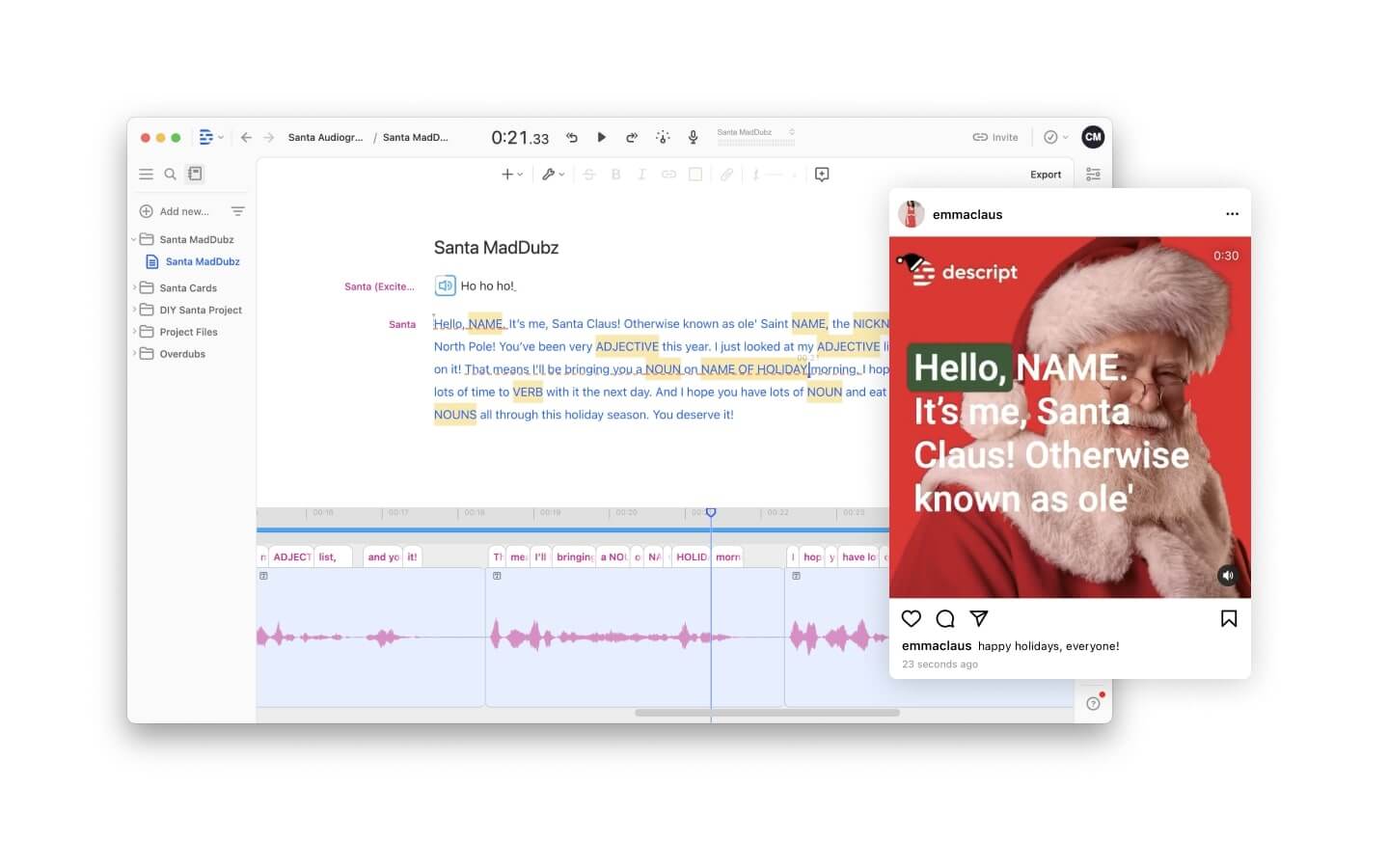Open the Santa MadD... breadcrumb

pyautogui.click(x=415, y=138)
